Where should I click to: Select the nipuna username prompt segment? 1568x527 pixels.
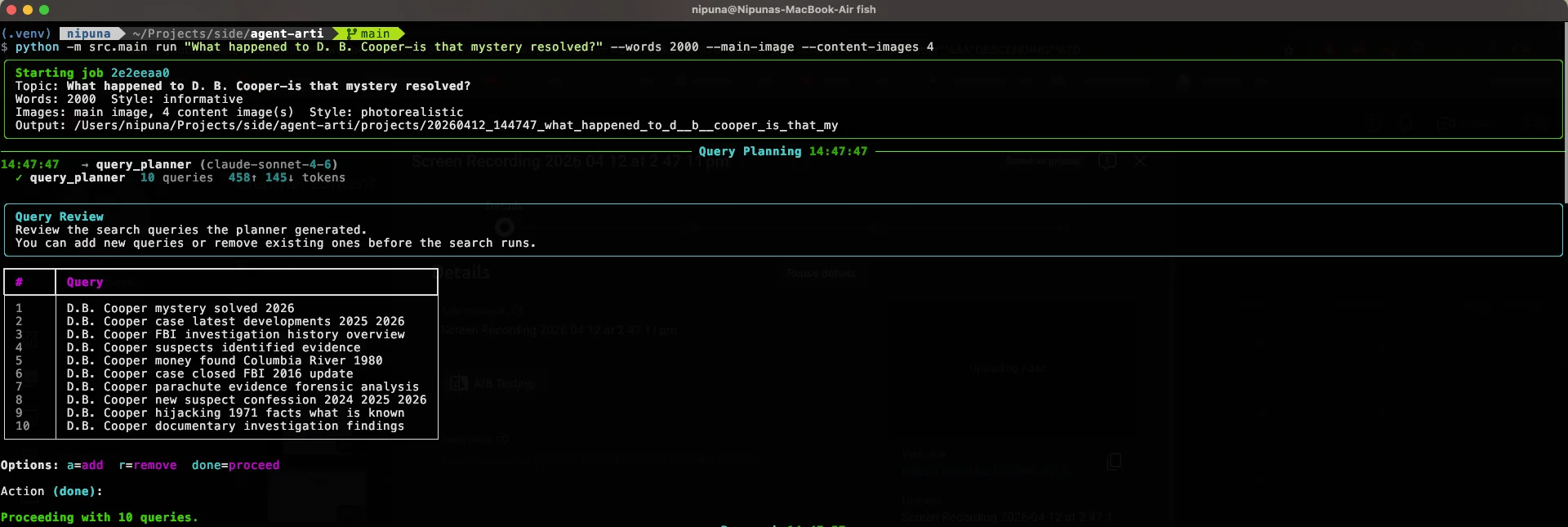pyautogui.click(x=88, y=33)
